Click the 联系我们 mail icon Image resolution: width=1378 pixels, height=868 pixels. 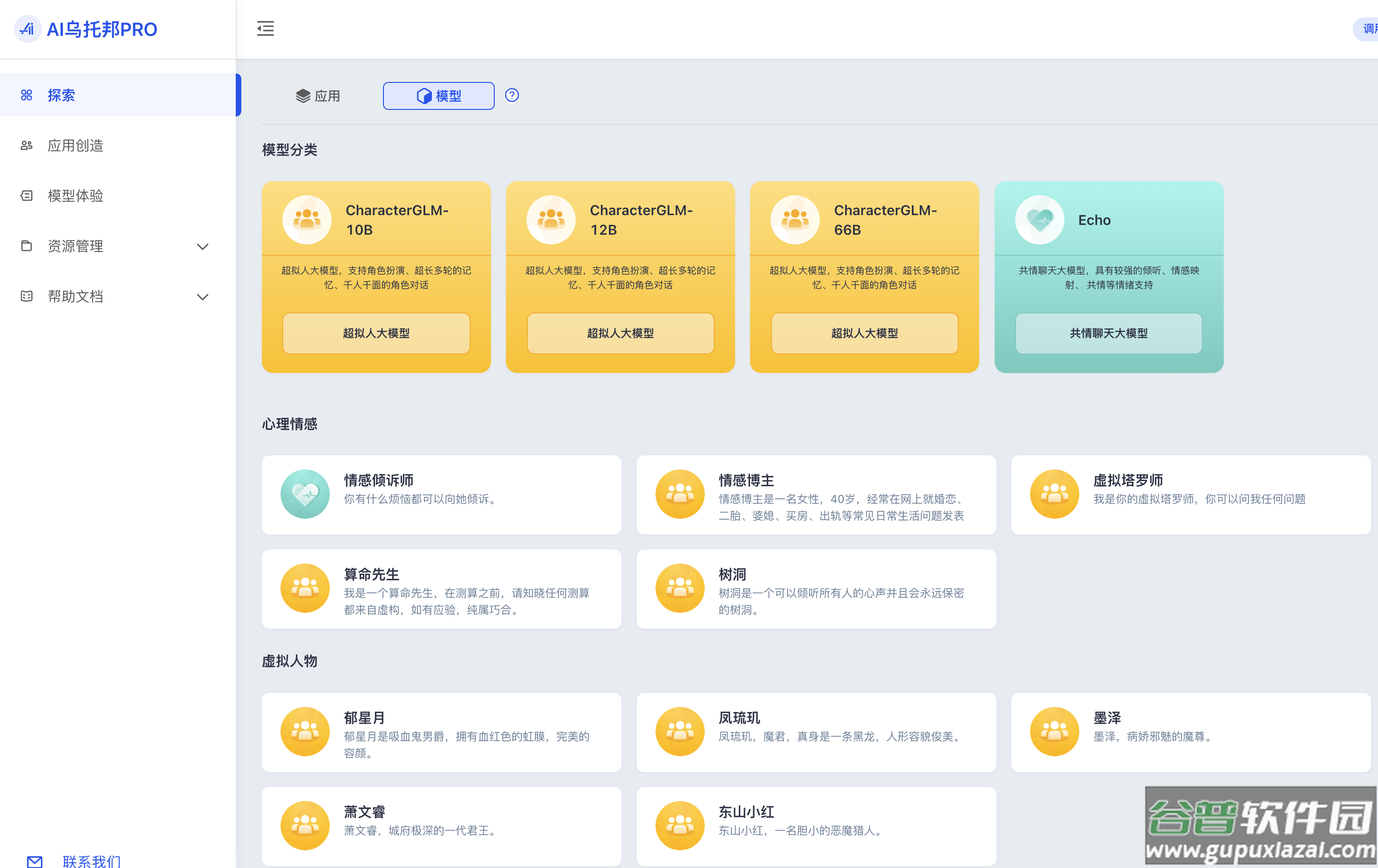[x=34, y=861]
